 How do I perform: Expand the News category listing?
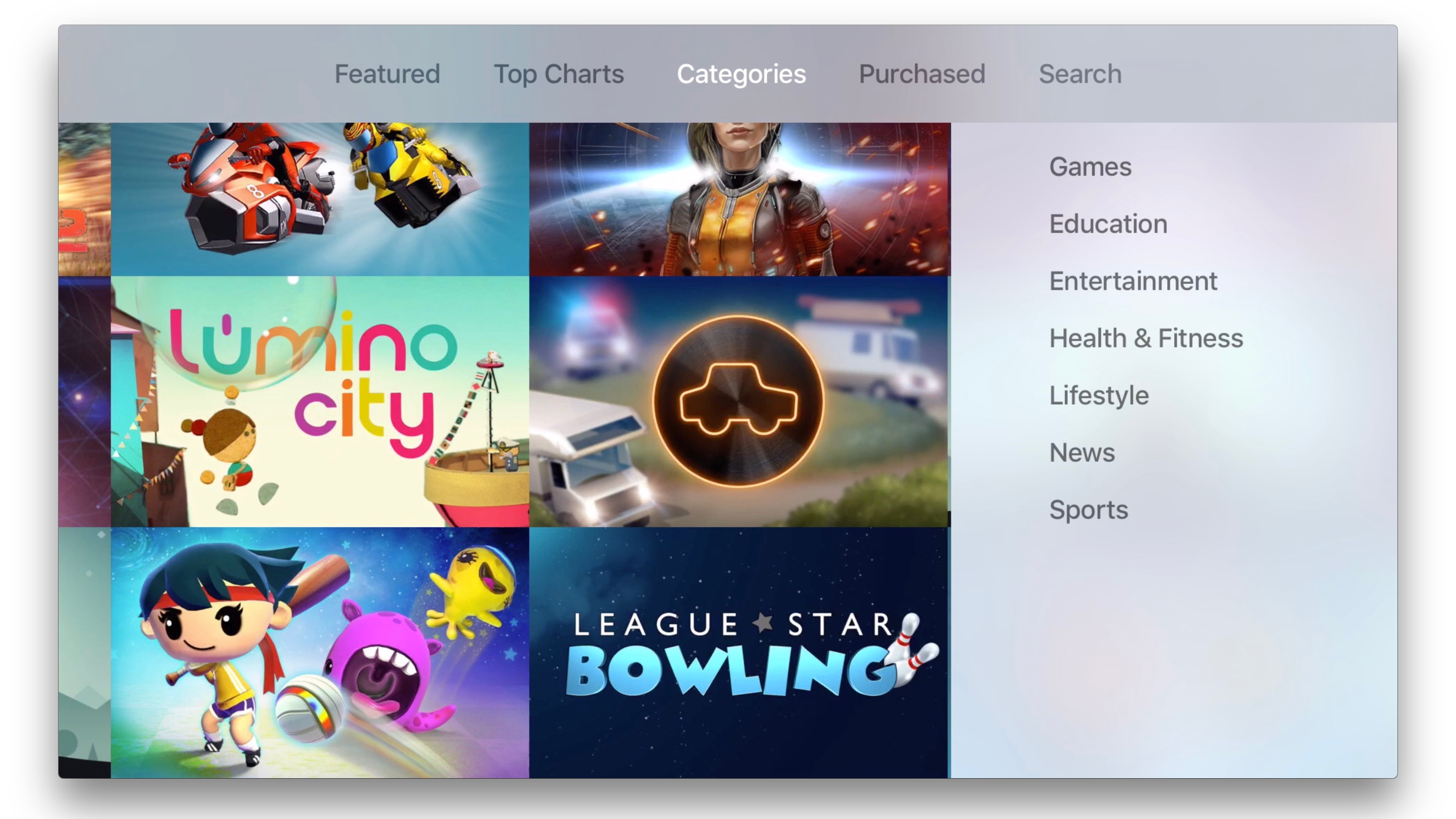1082,451
